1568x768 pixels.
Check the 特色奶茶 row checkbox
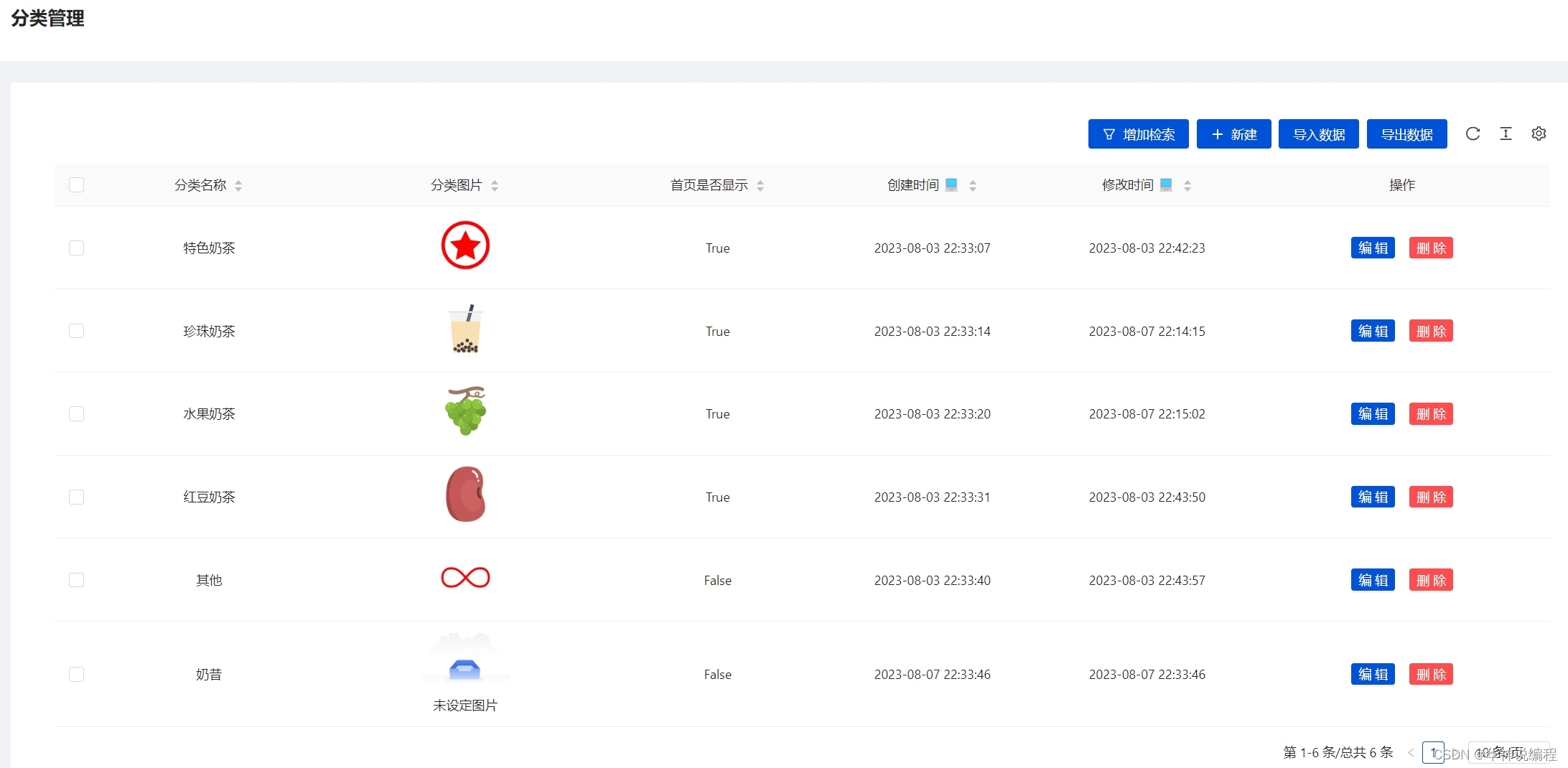coord(77,248)
